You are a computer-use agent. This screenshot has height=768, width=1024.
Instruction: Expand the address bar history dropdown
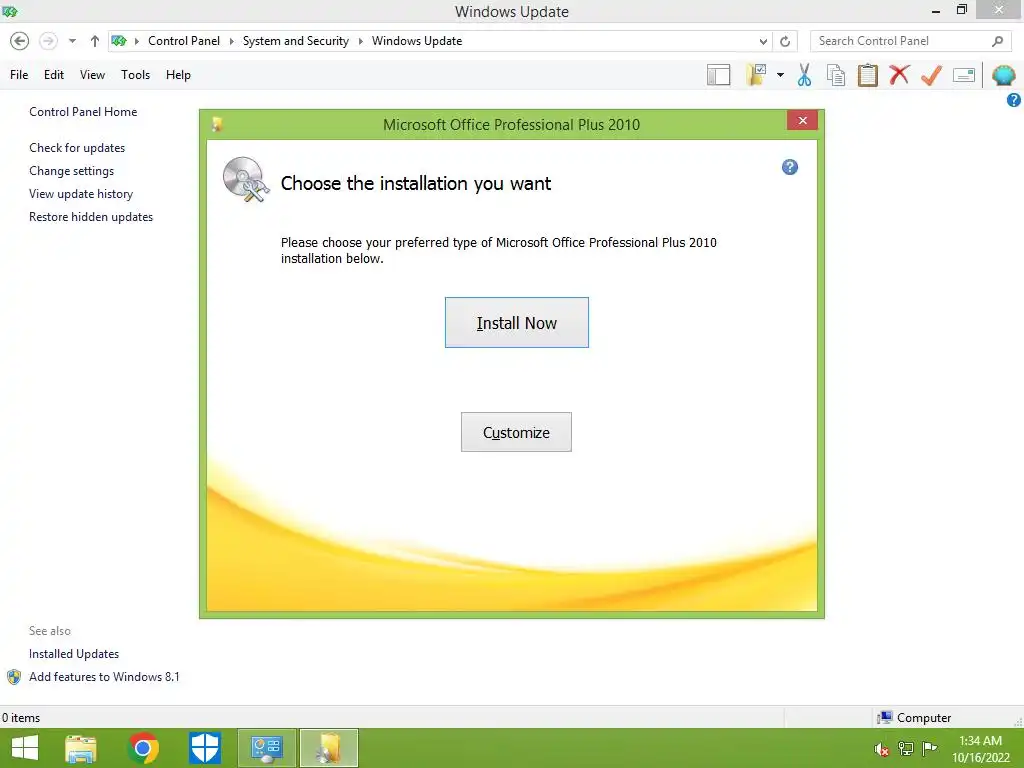click(763, 41)
